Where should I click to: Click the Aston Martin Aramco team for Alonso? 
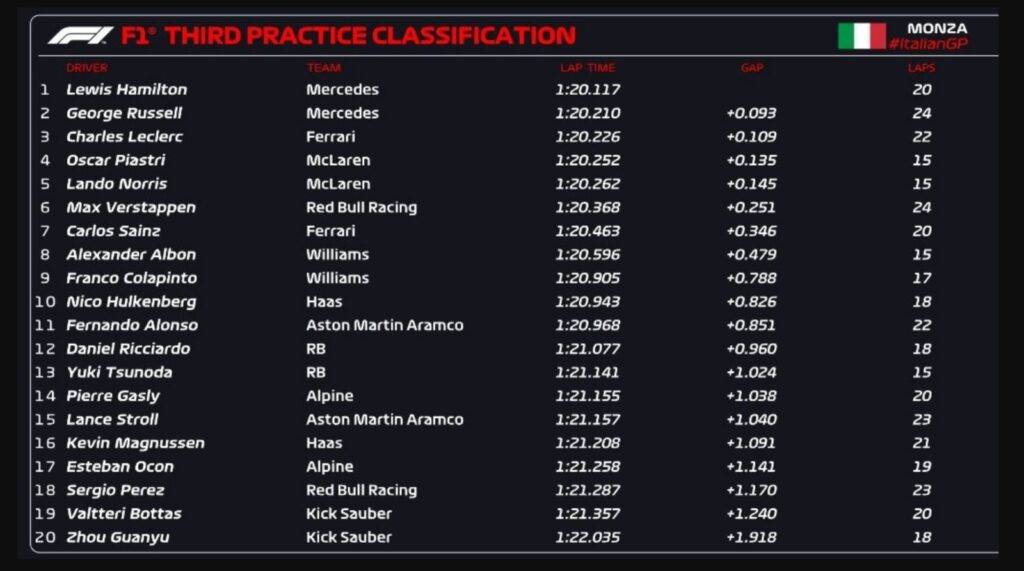point(384,325)
